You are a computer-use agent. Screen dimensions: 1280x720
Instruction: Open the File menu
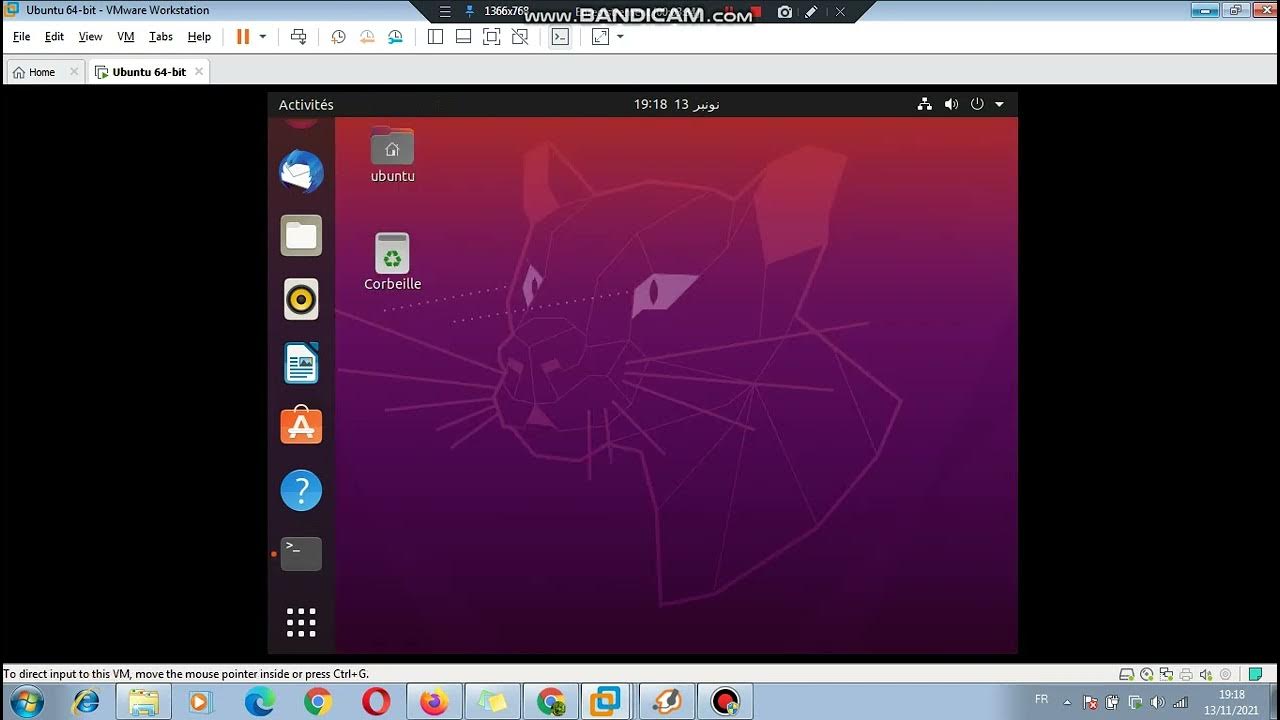[21, 36]
